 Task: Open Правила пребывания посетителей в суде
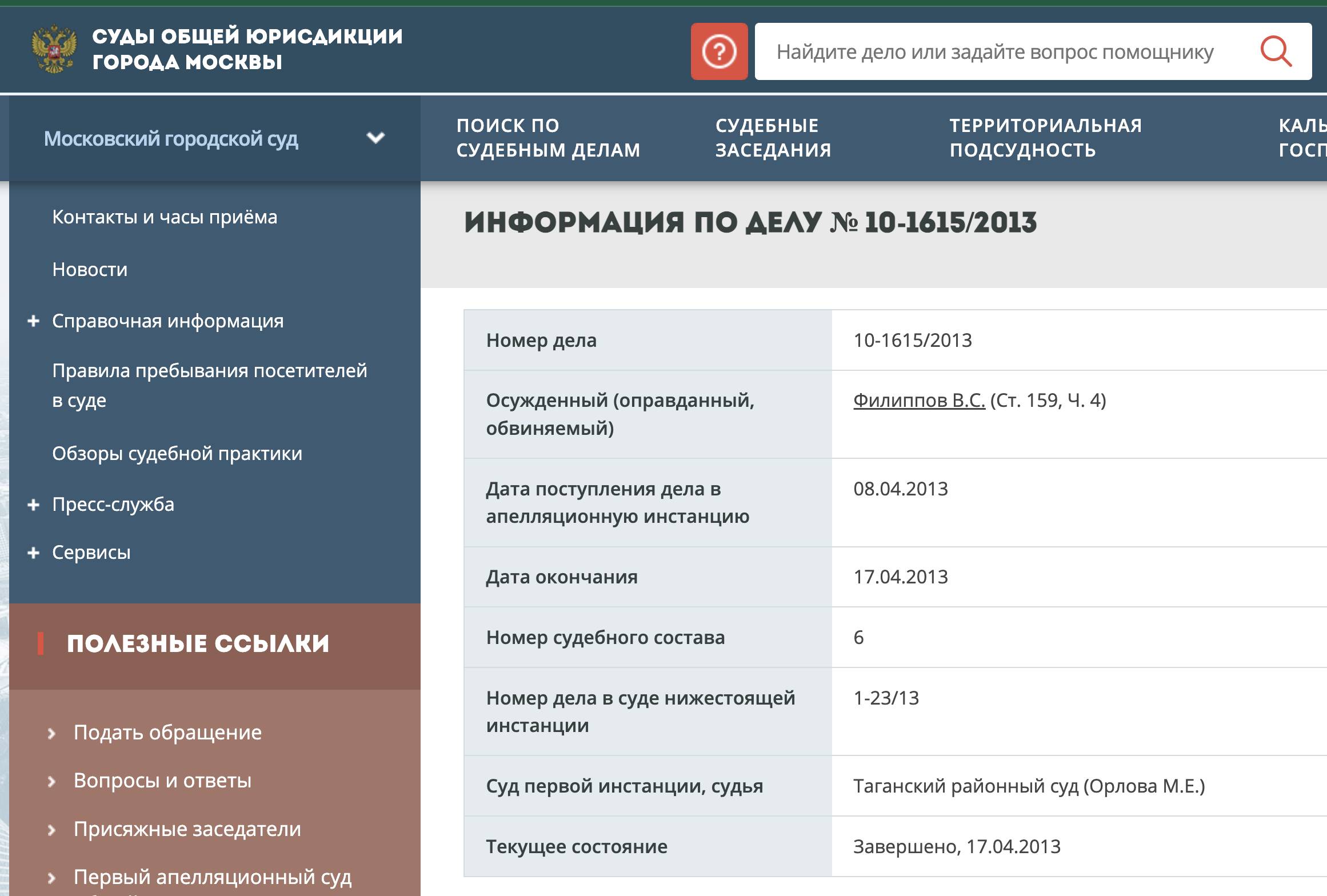tap(210, 385)
